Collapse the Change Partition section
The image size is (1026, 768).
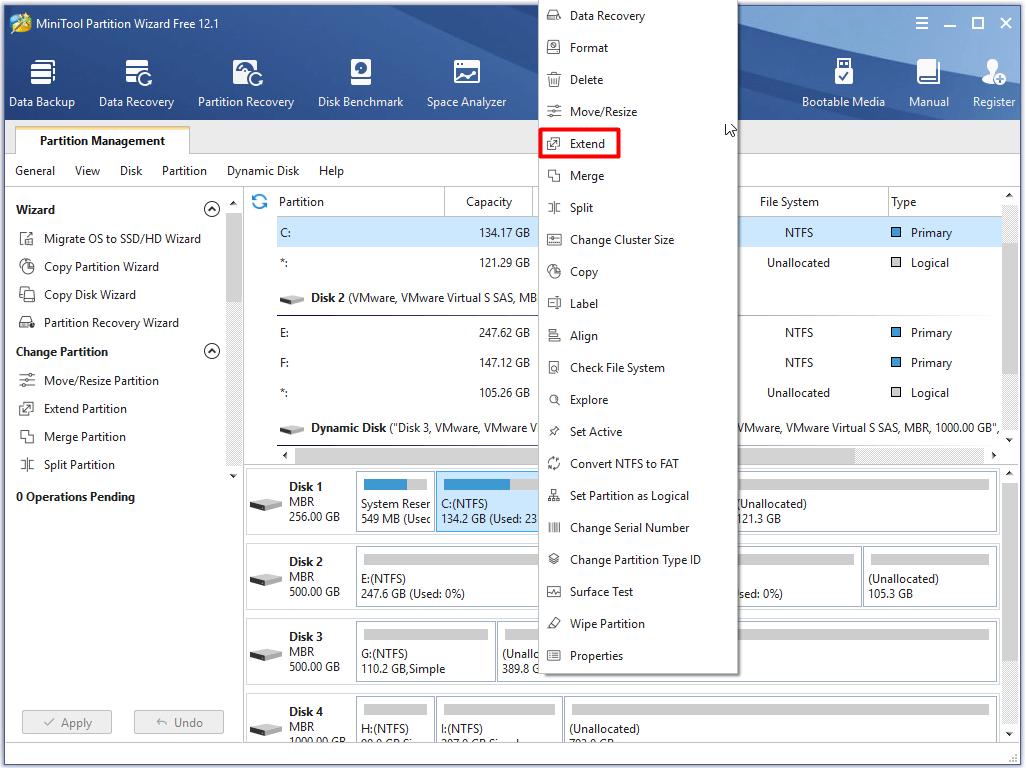click(x=212, y=351)
